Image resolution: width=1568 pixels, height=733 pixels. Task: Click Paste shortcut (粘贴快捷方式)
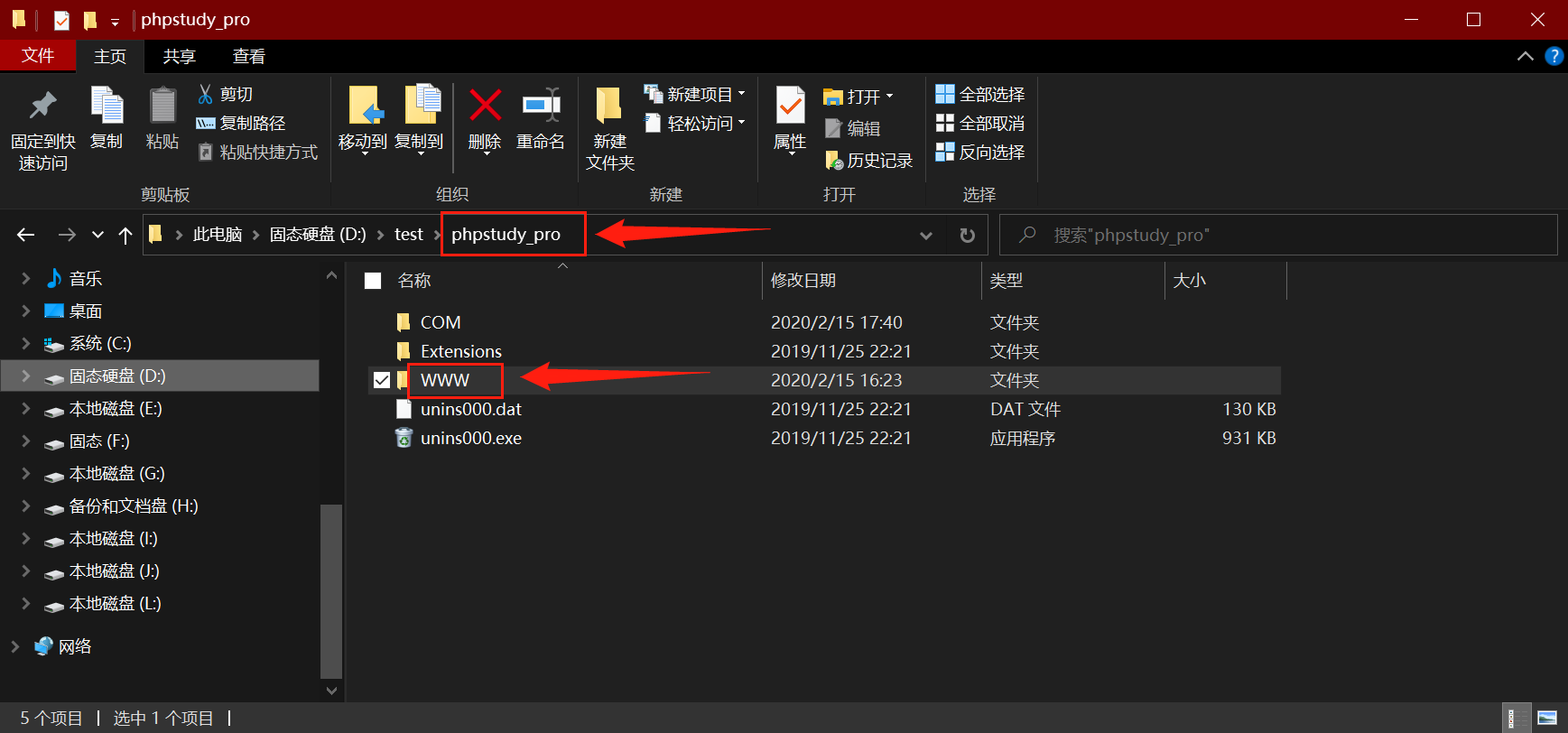[257, 152]
